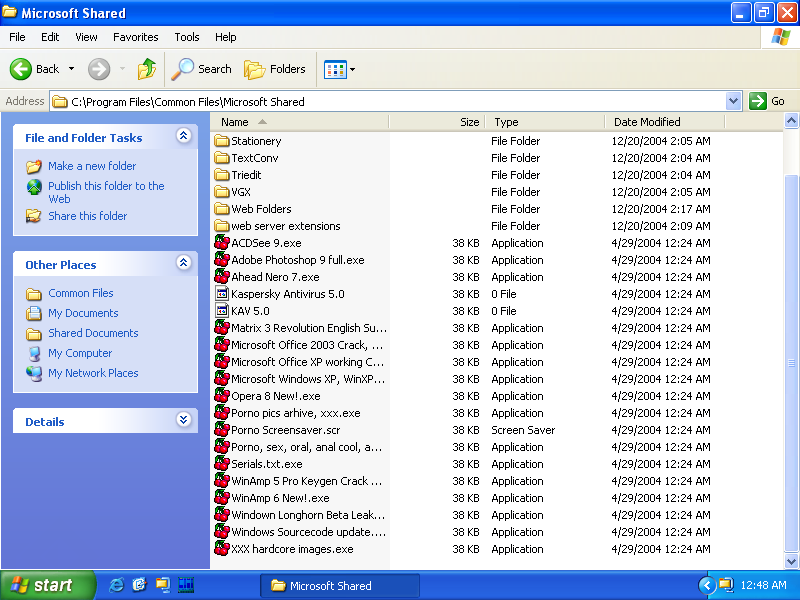
Task: Sort by the Name column header
Action: tap(300, 122)
